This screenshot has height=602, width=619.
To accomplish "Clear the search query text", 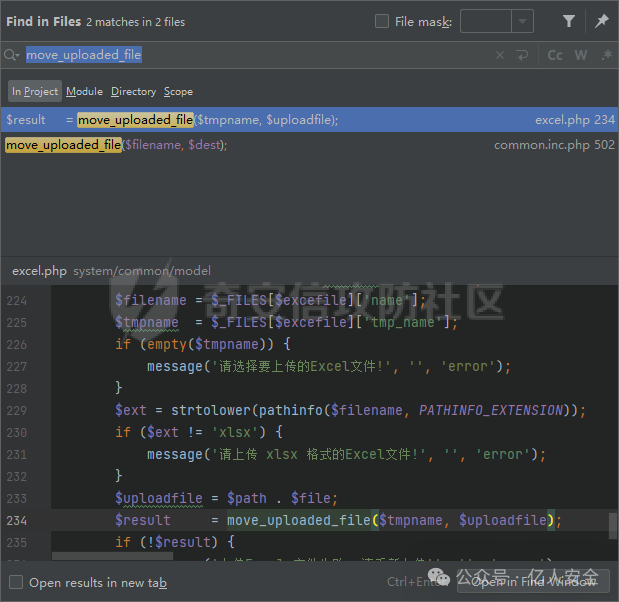I will 500,55.
